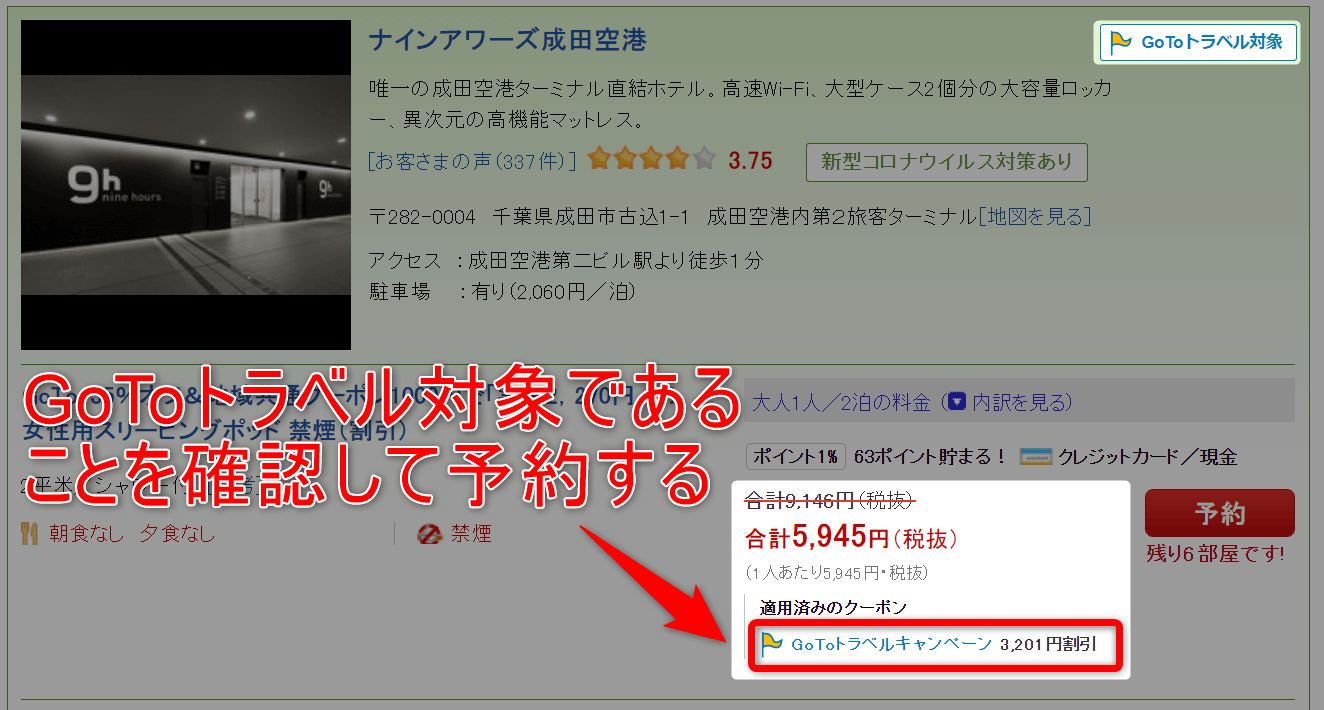Click the クレジットカード/現金 payment text

pos(1146,457)
